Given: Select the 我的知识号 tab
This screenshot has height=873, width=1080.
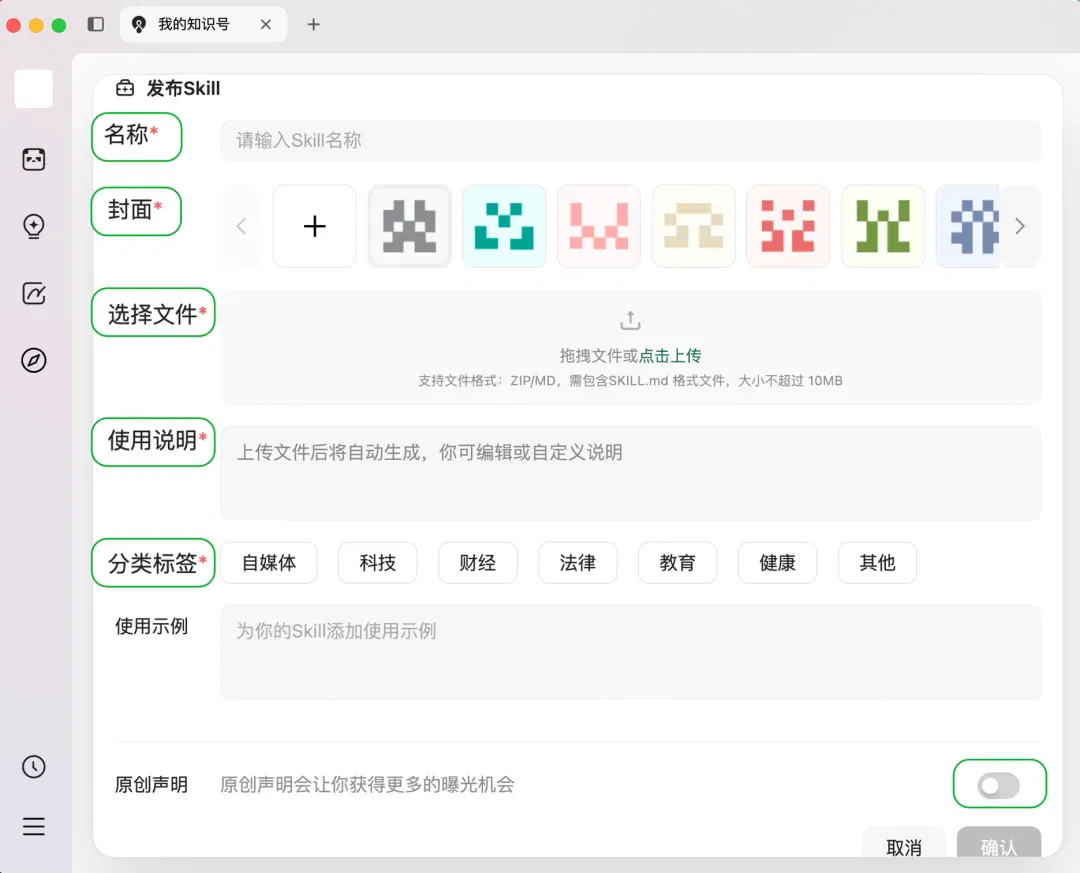Looking at the screenshot, I should [203, 24].
